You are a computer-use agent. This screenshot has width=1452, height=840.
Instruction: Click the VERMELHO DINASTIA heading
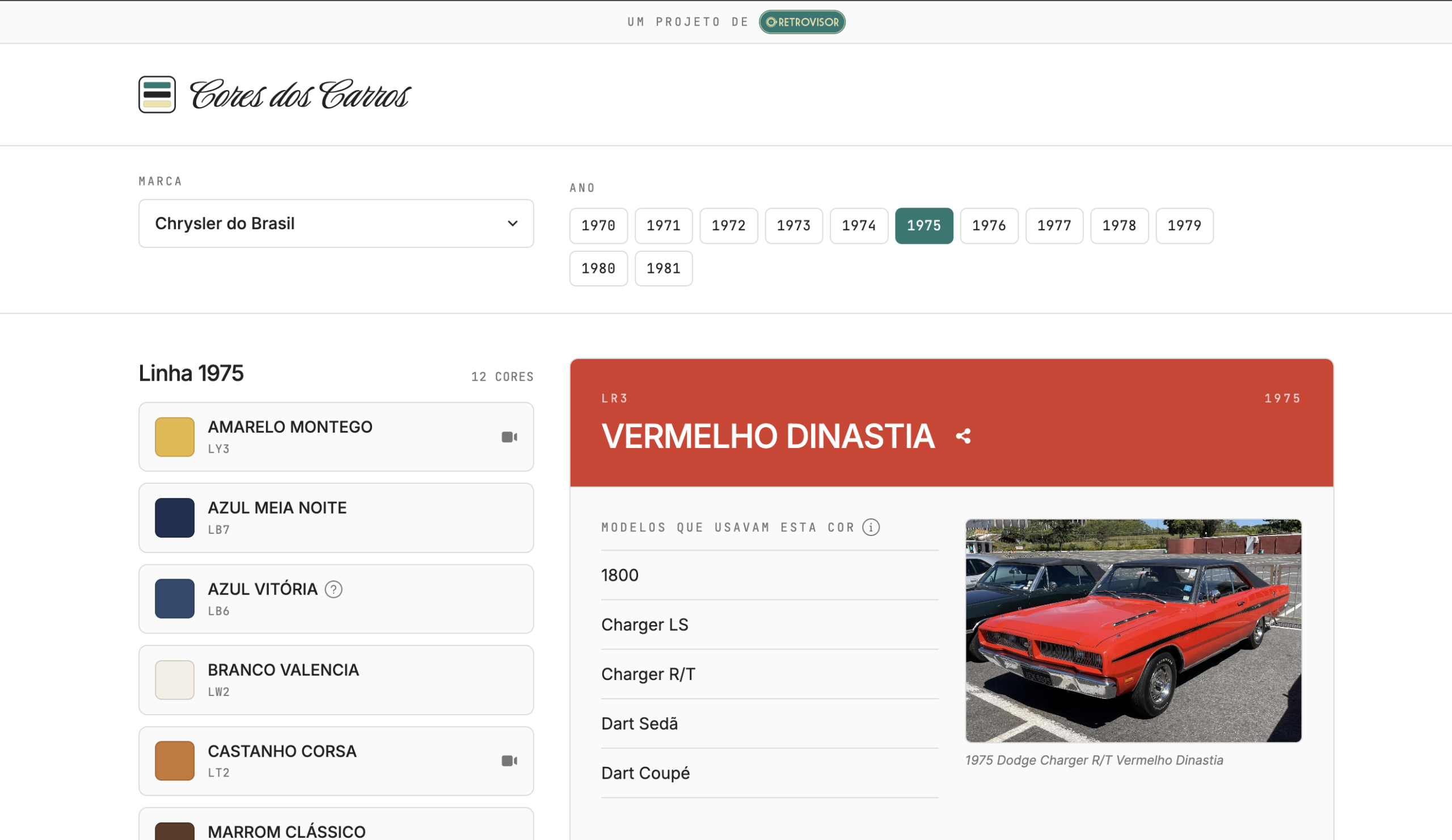pos(767,436)
